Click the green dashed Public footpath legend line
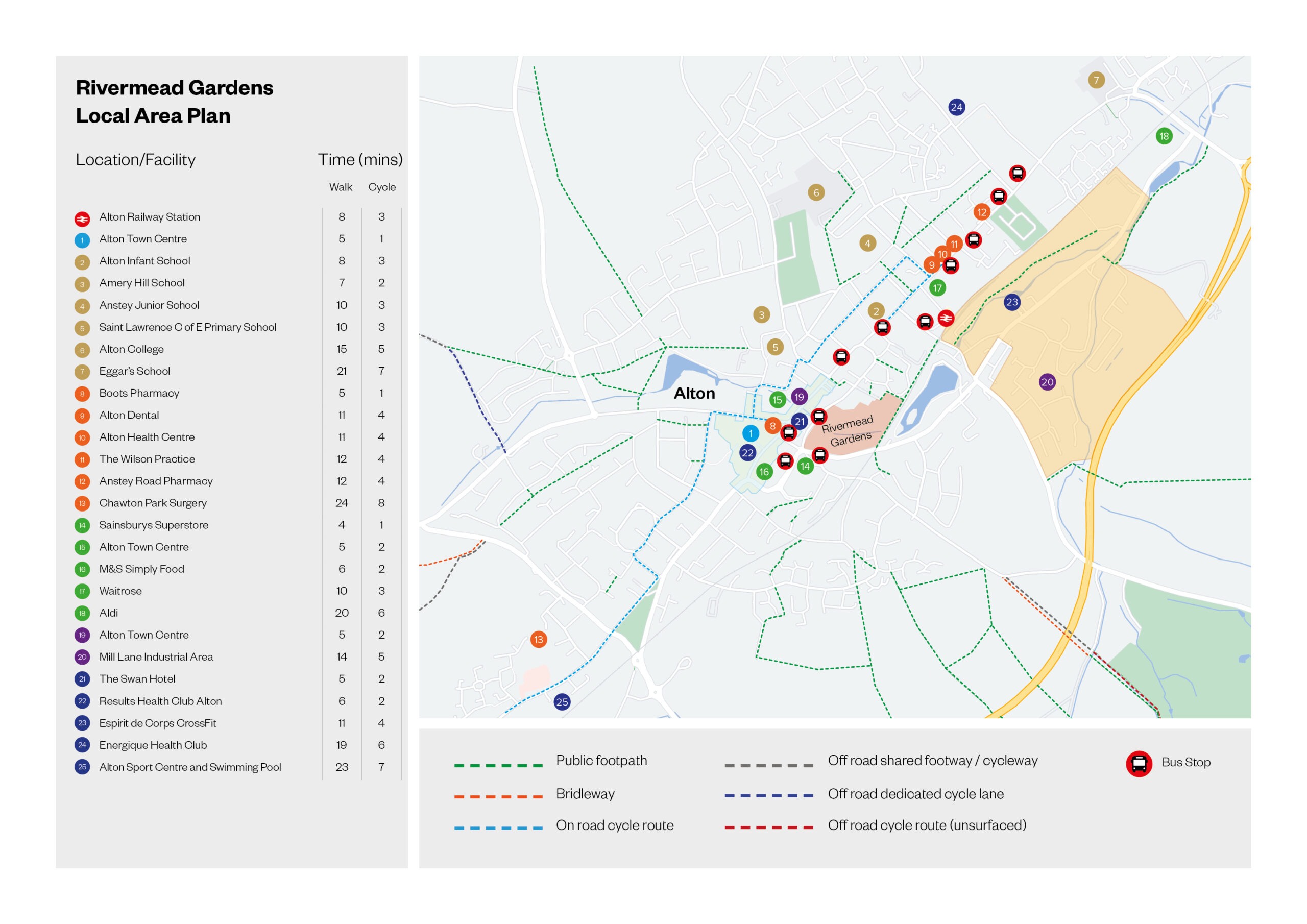 498,765
